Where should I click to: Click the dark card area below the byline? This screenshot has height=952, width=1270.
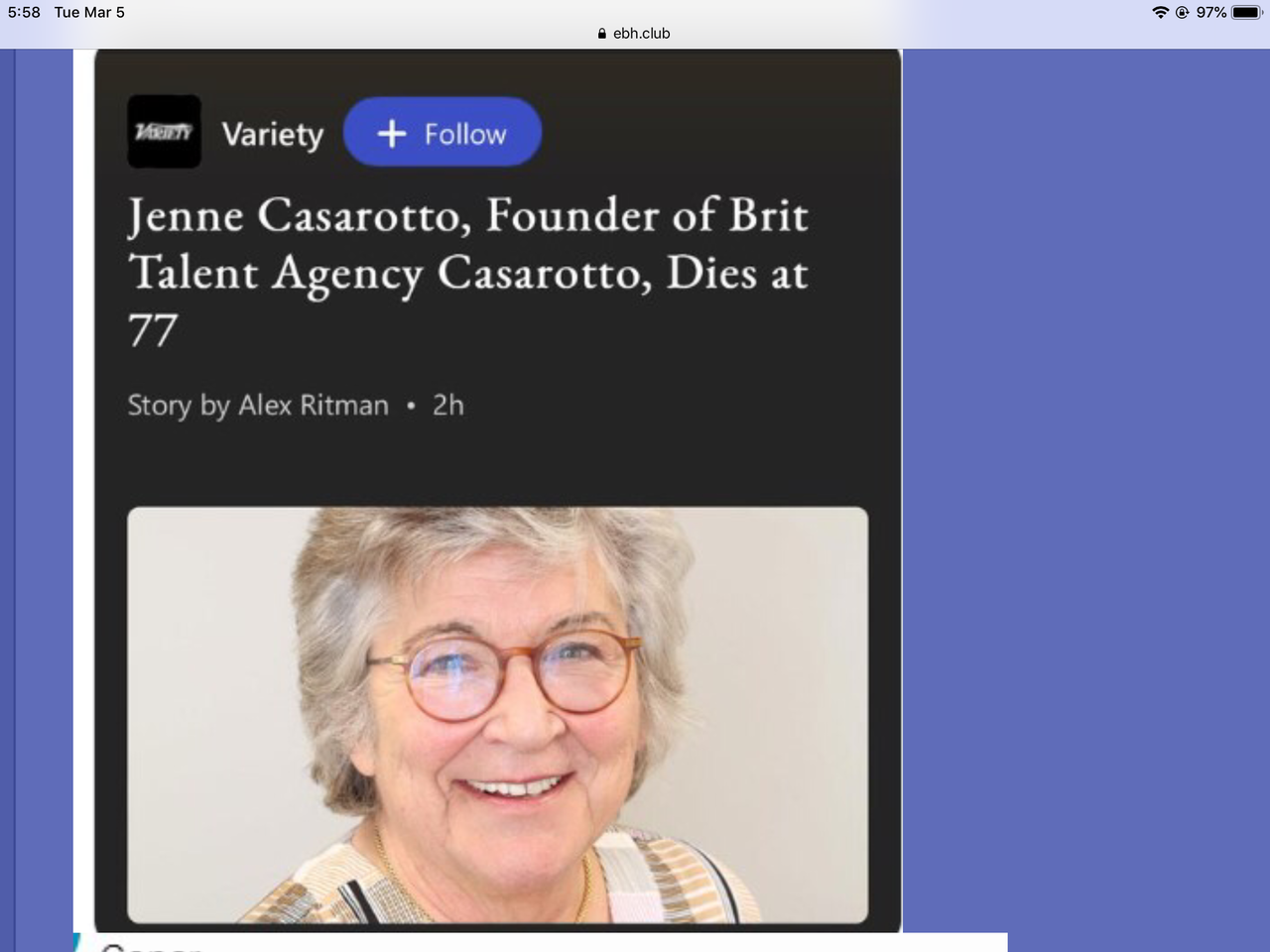pyautogui.click(x=497, y=464)
